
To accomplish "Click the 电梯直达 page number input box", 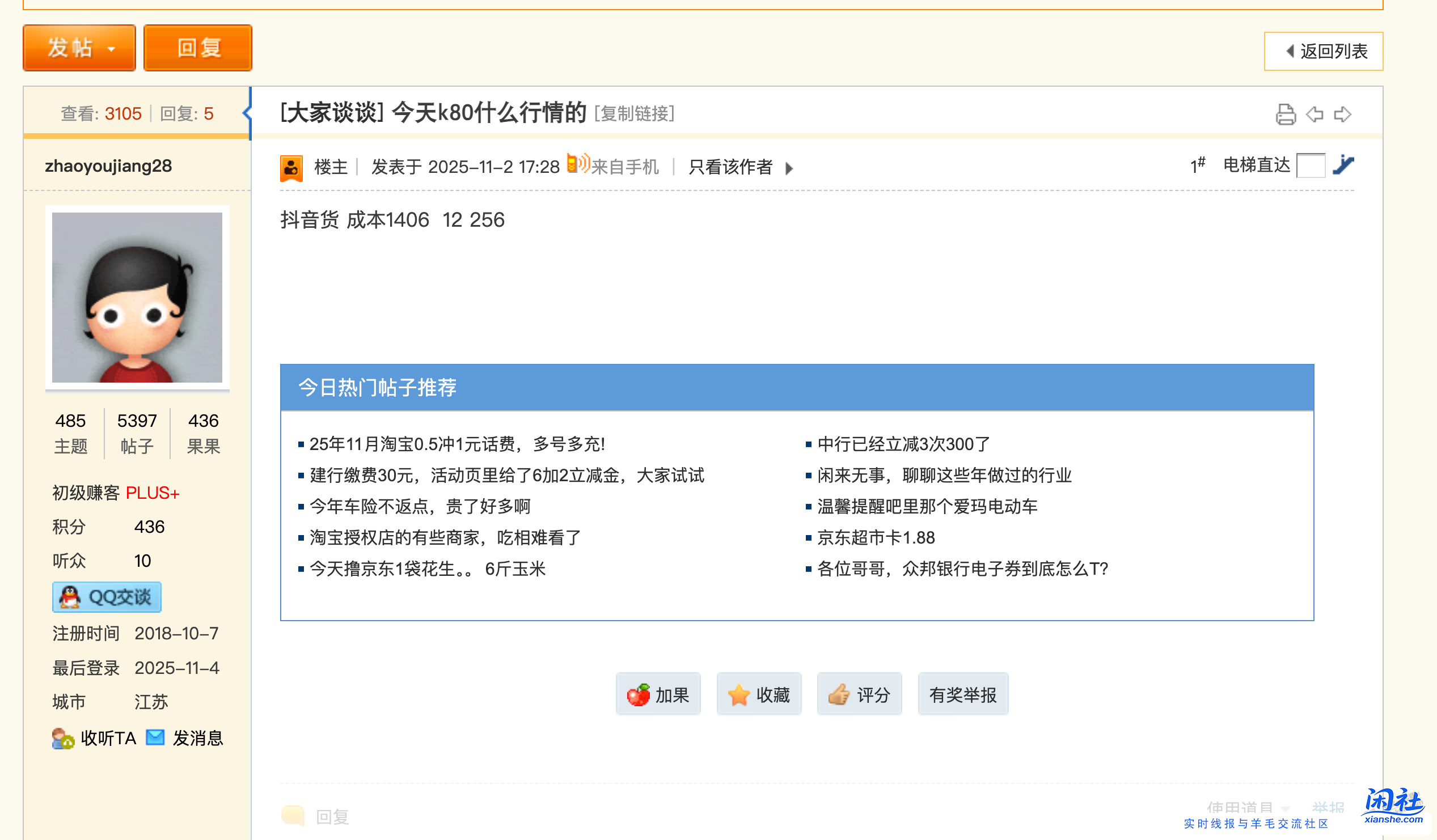I will (x=1311, y=166).
